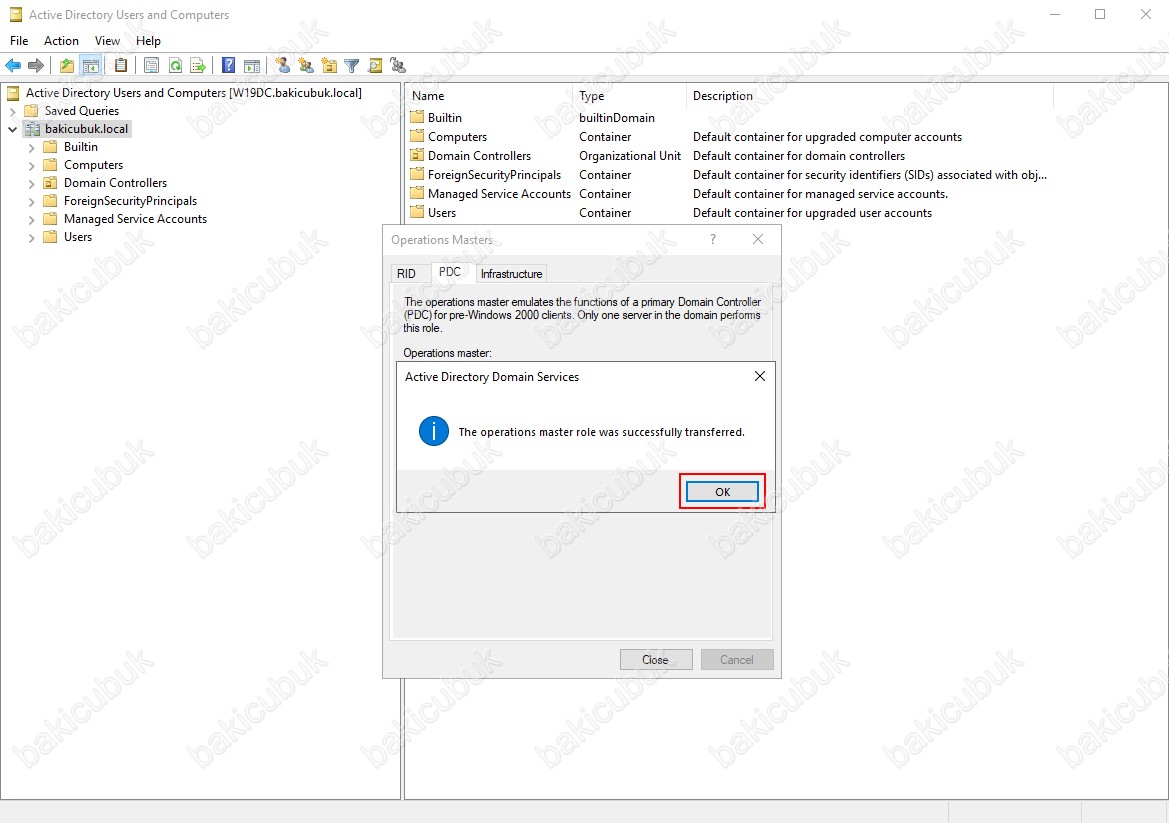Image resolution: width=1169 pixels, height=823 pixels.
Task: Open the File menu
Action: click(x=19, y=41)
